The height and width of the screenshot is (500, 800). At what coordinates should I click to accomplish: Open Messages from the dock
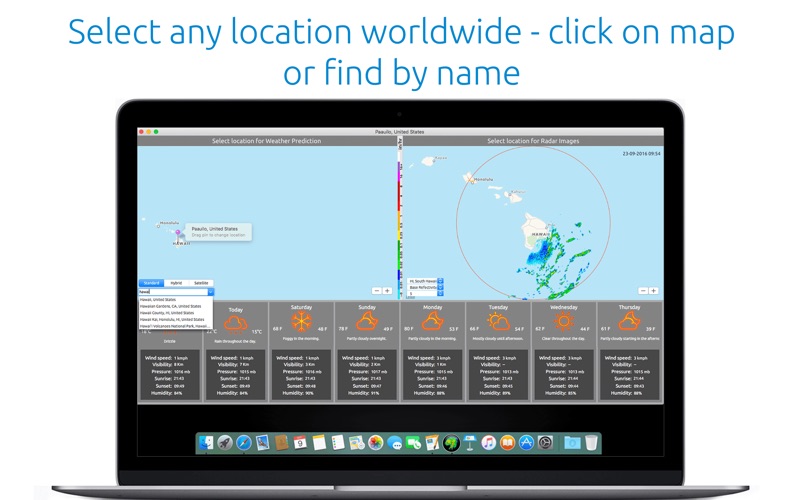click(394, 442)
